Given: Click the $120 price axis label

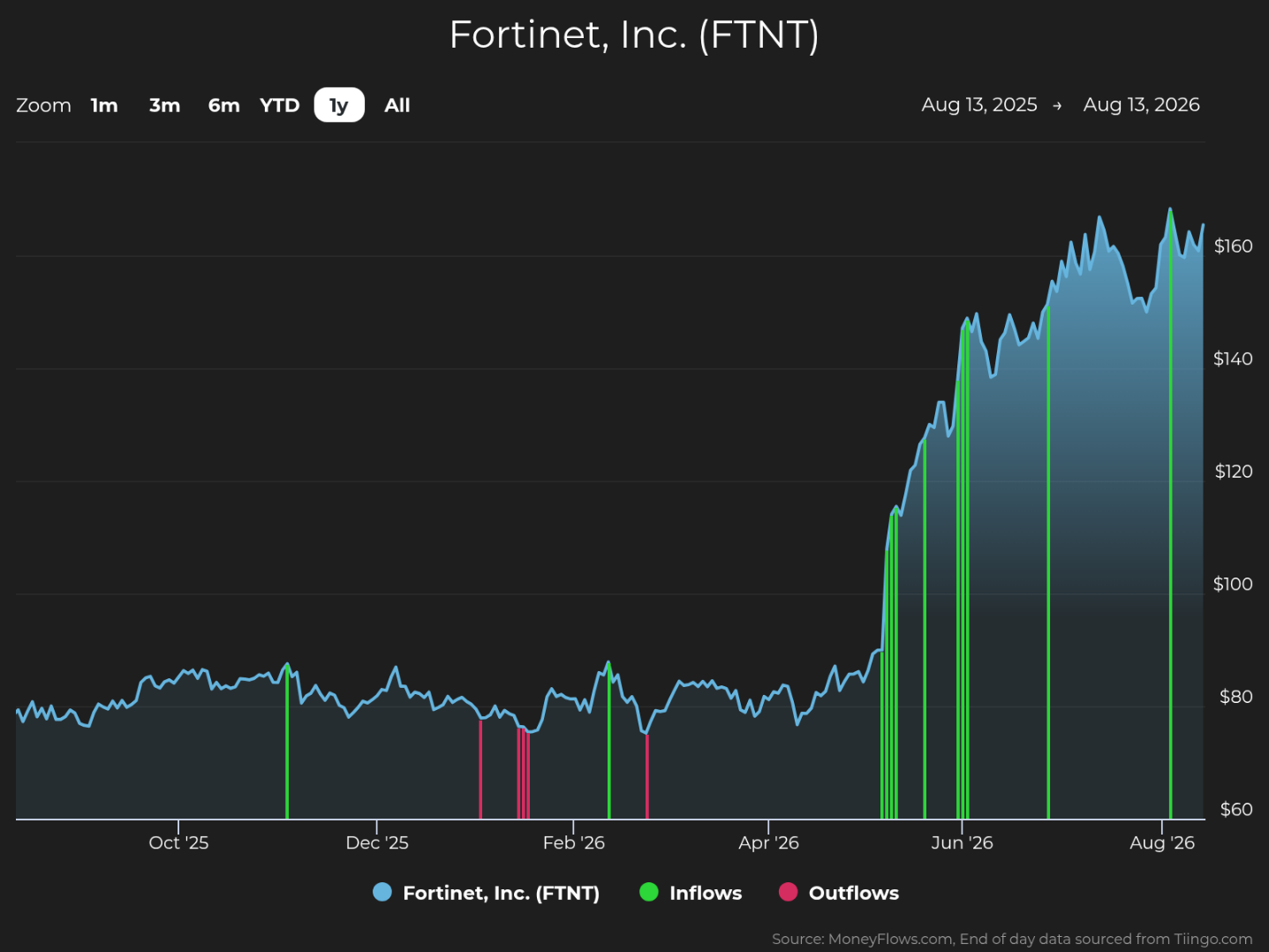Looking at the screenshot, I should pyautogui.click(x=1234, y=472).
